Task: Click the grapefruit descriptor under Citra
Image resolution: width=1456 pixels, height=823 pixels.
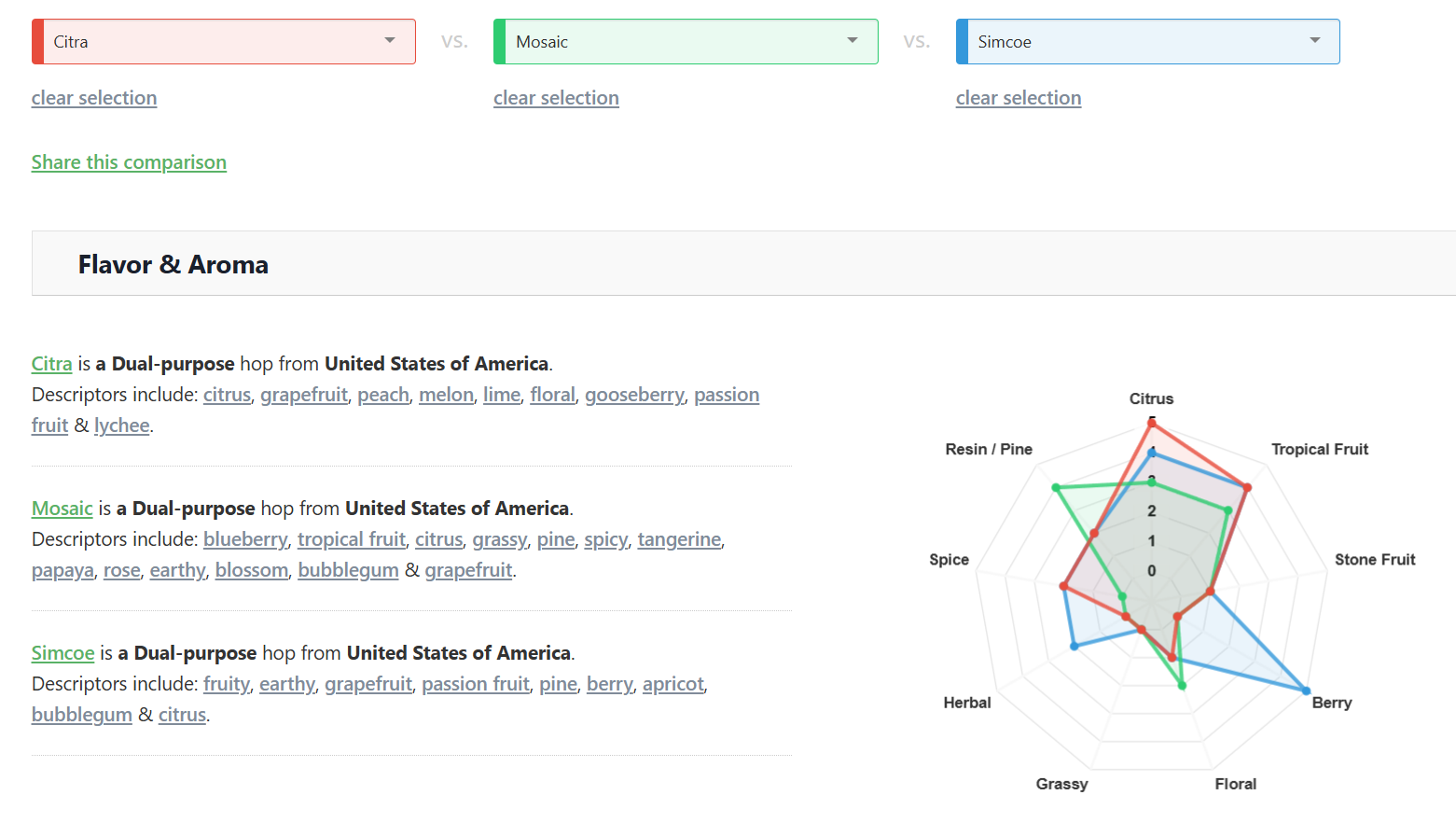Action: click(x=304, y=395)
